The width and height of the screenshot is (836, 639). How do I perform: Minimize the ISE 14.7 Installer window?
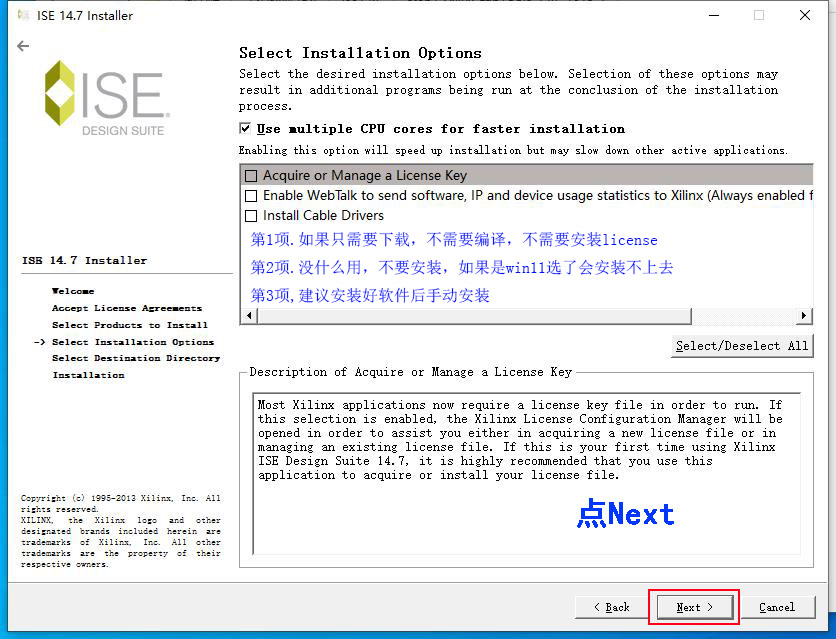712,15
